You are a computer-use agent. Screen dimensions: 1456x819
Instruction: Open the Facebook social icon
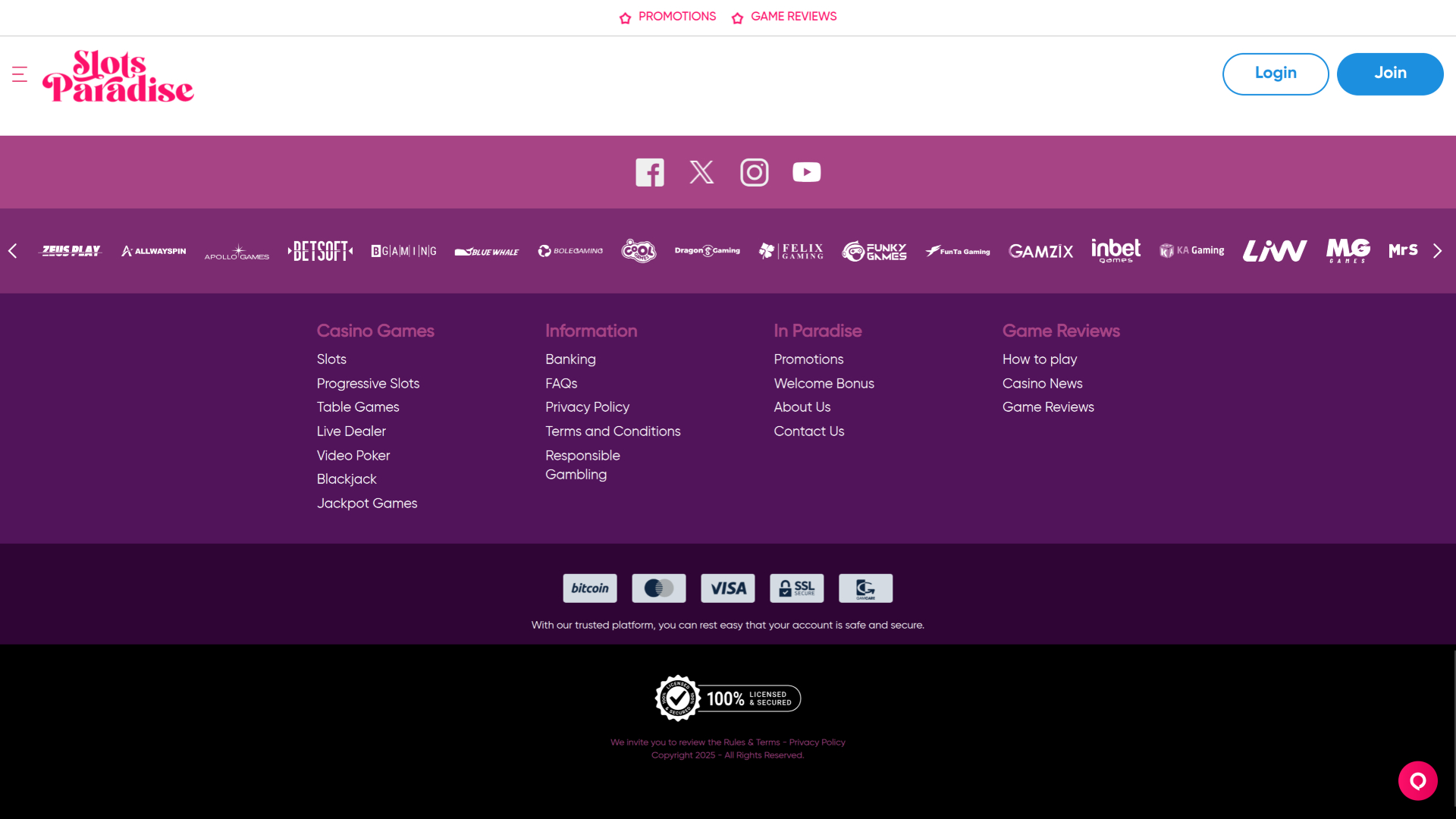coord(650,173)
